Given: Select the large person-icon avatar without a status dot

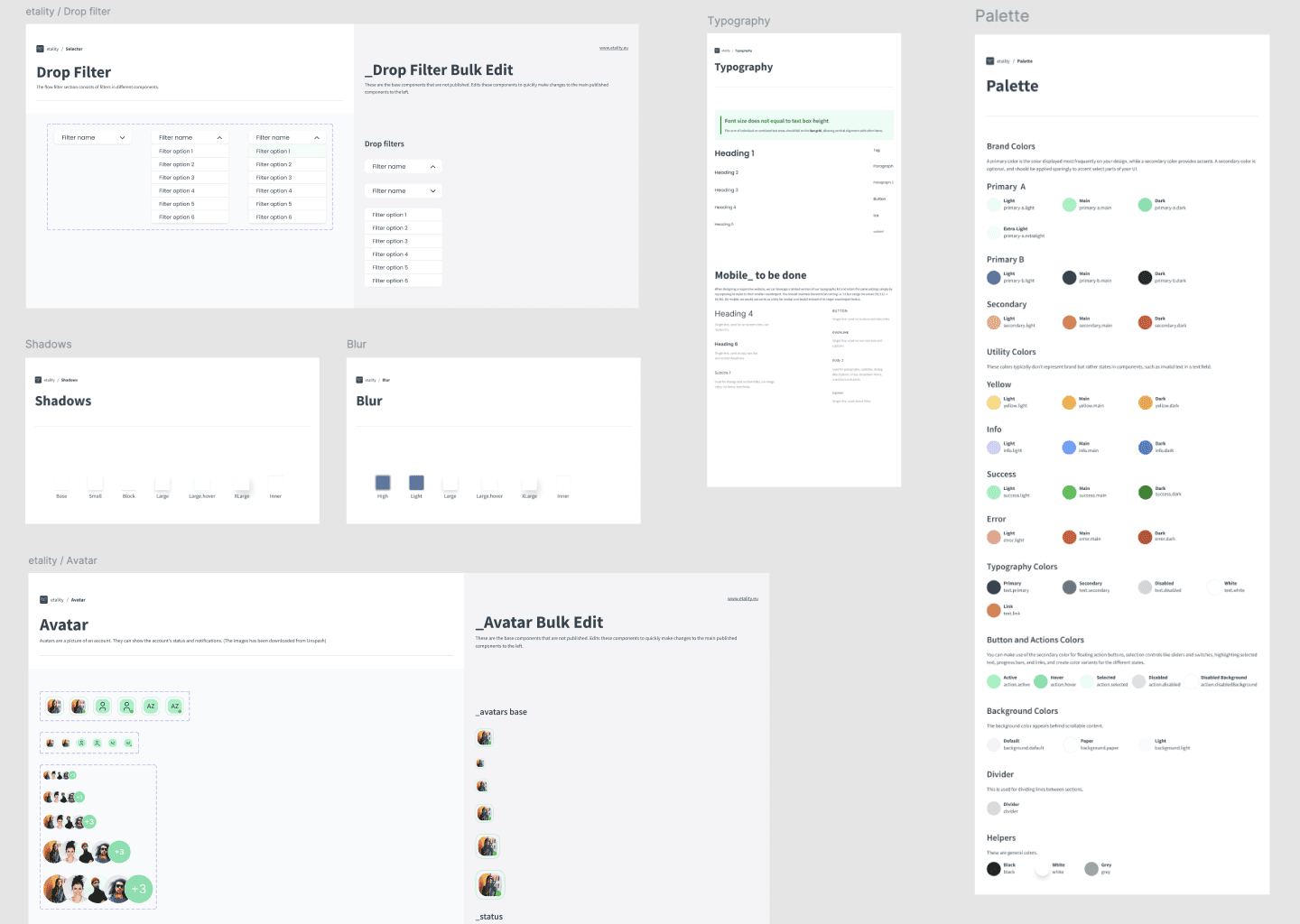Looking at the screenshot, I should pos(103,707).
